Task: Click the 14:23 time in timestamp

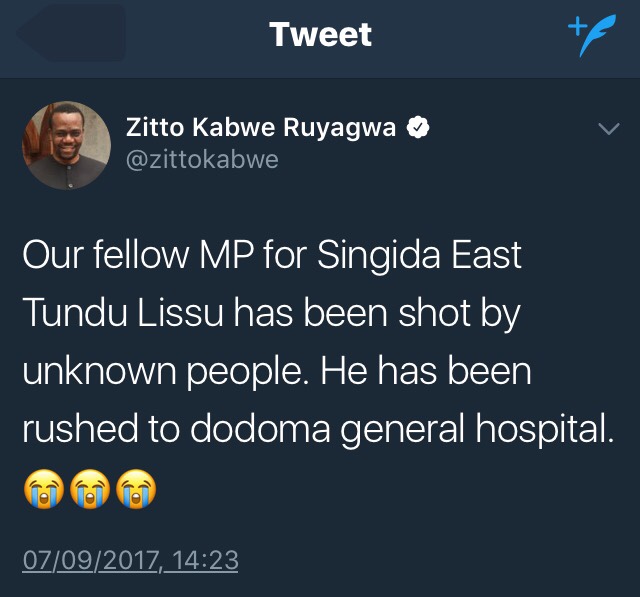Action: [x=205, y=560]
